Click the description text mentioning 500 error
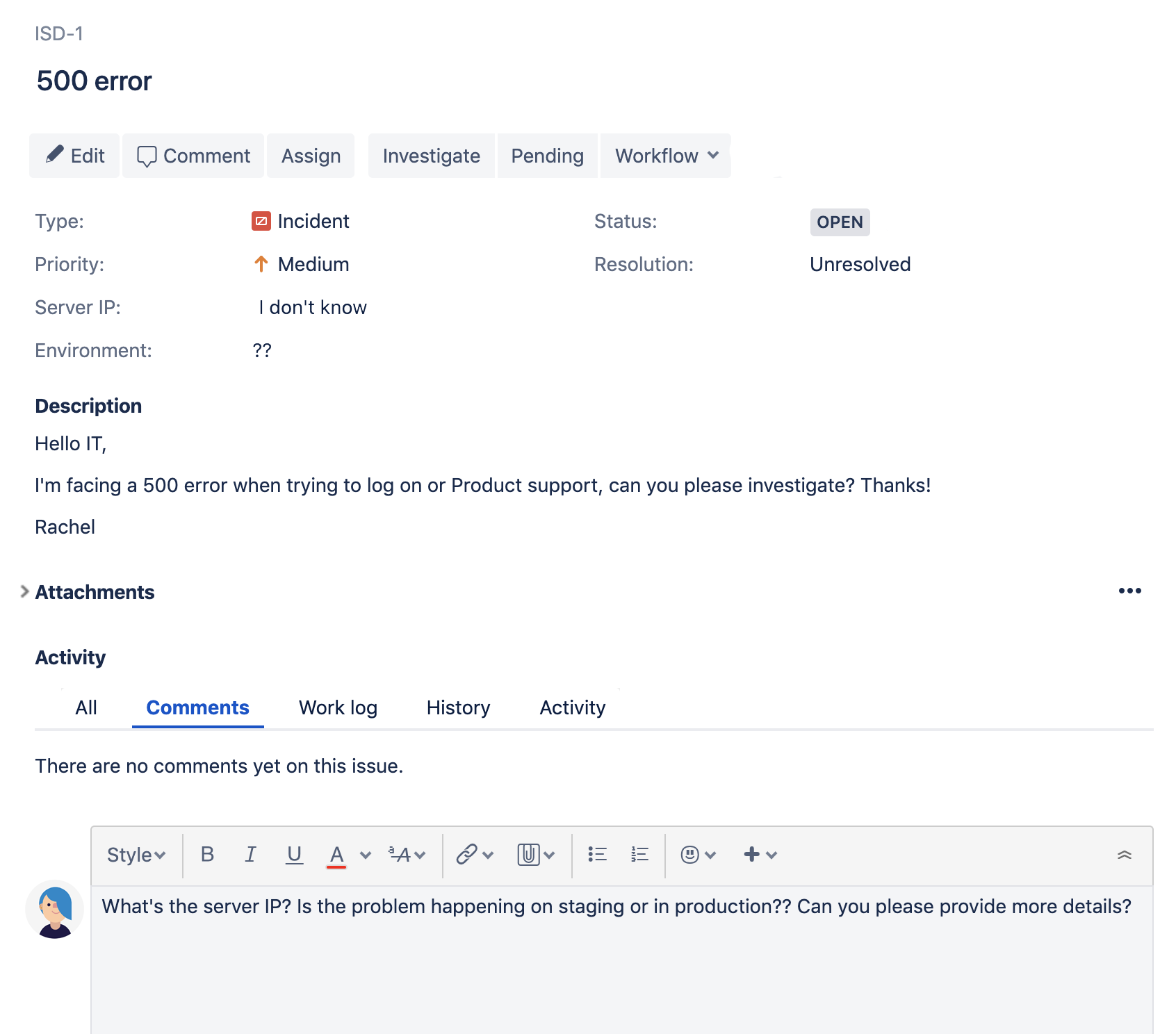Screen dimensions: 1176x1034 [483, 485]
